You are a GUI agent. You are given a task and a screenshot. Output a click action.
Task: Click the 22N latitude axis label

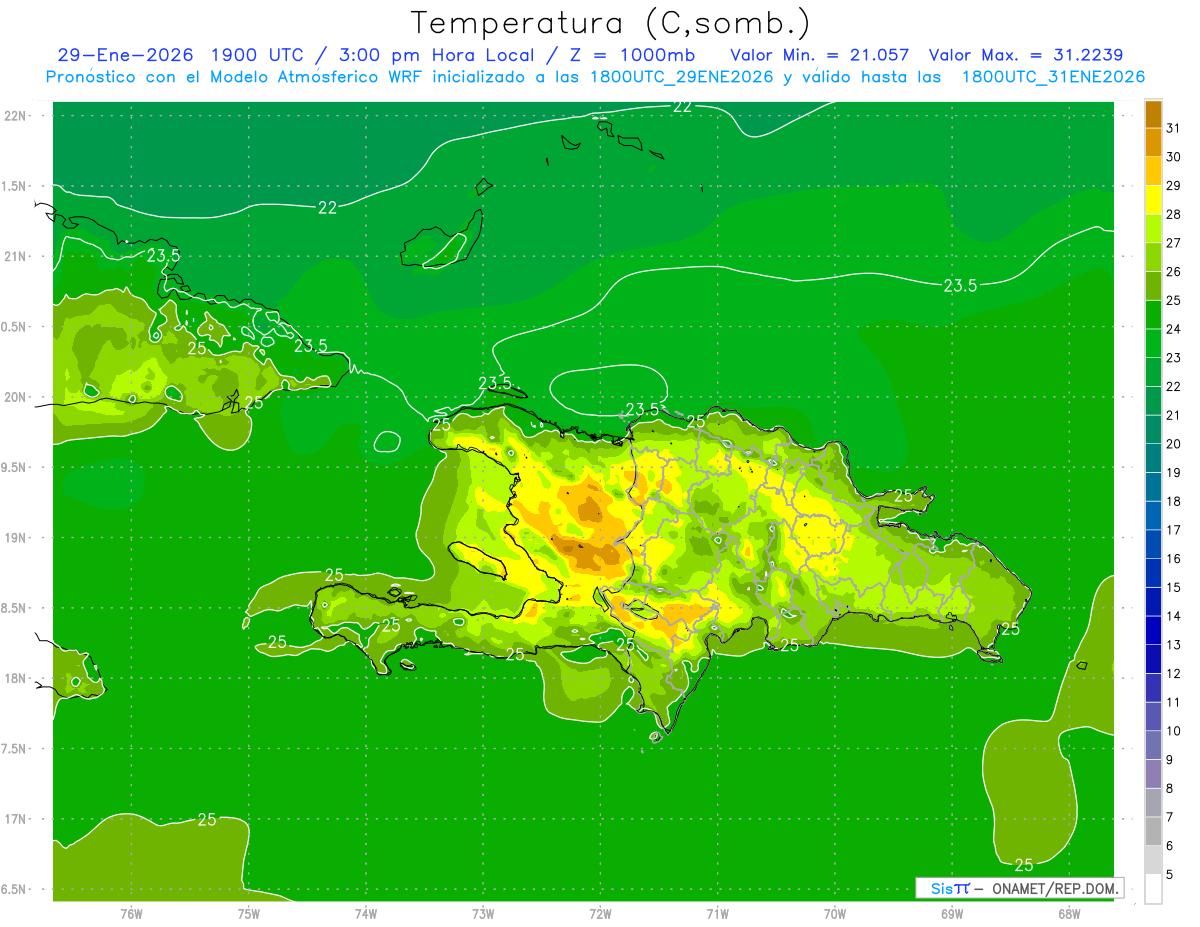click(x=16, y=115)
